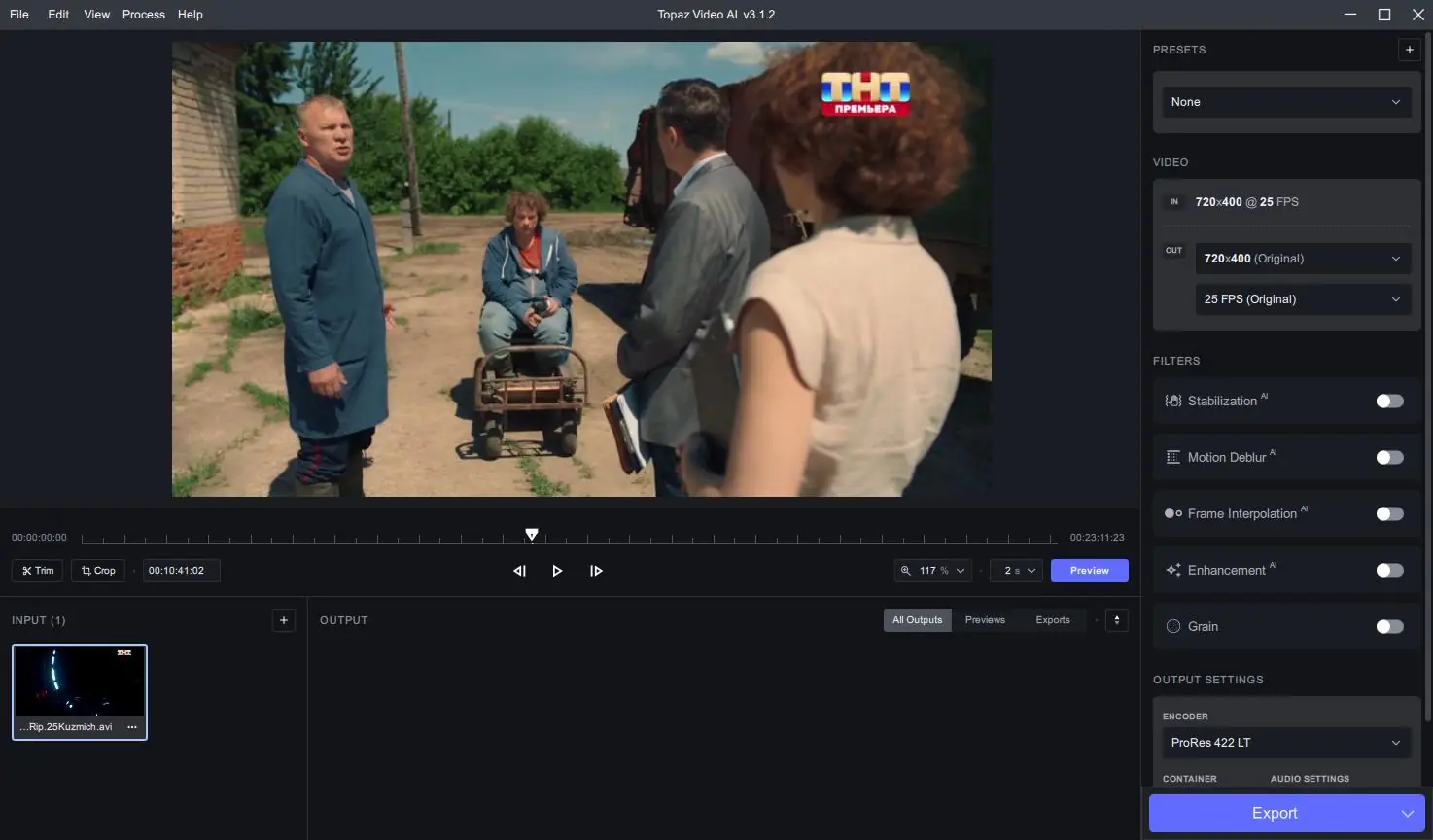Select the Kuzmich.avi input thumbnail
The image size is (1433, 840).
click(80, 692)
